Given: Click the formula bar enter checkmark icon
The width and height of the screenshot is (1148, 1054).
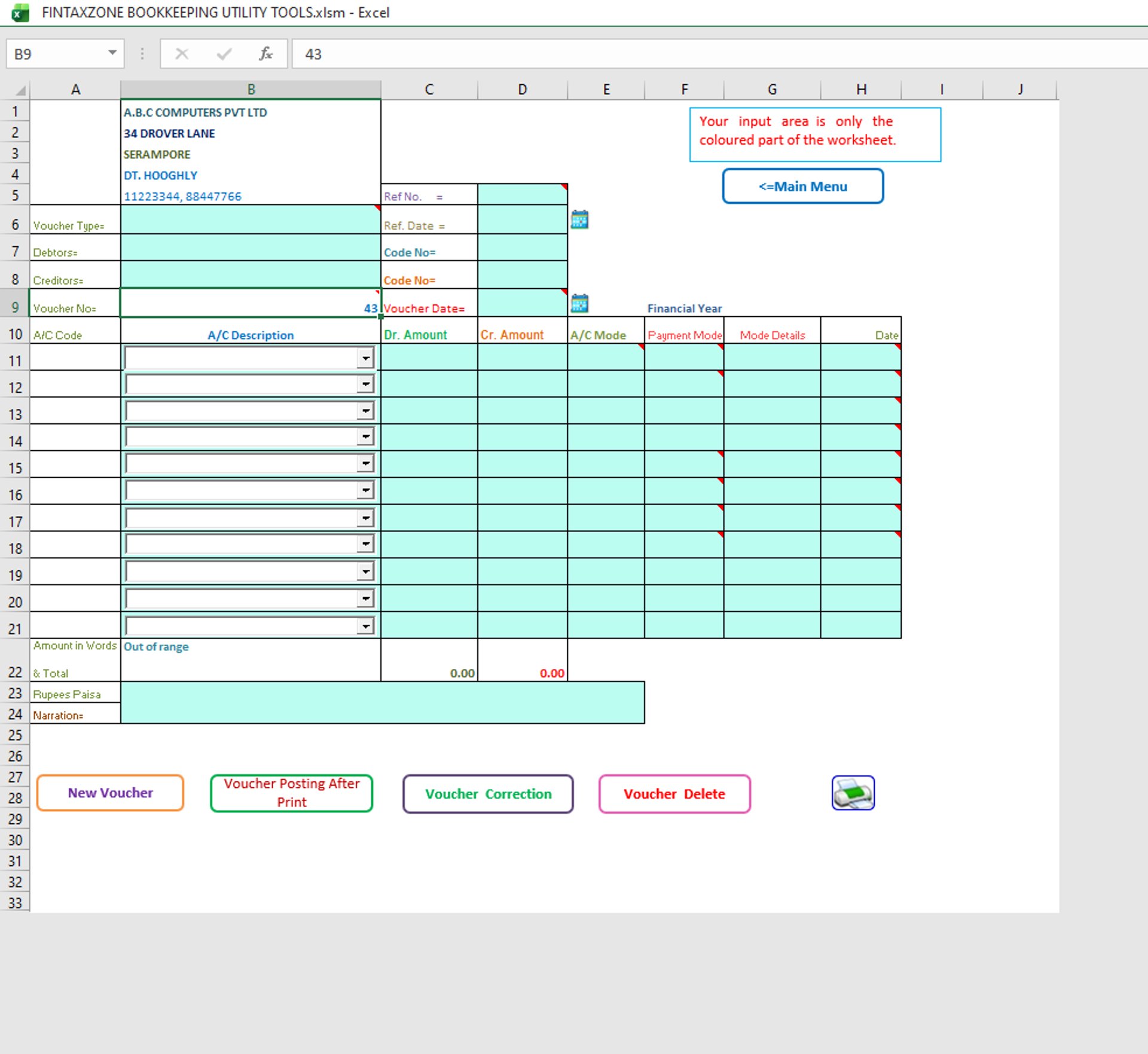Looking at the screenshot, I should [x=224, y=54].
